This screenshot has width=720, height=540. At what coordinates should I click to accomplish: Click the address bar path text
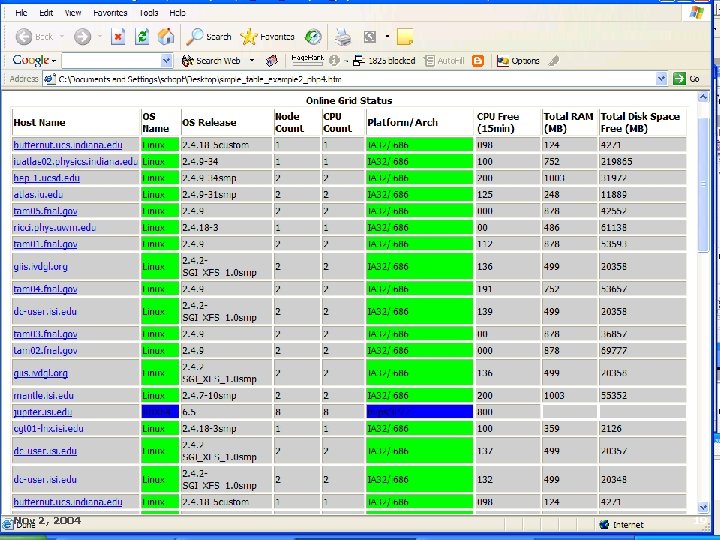tap(200, 79)
